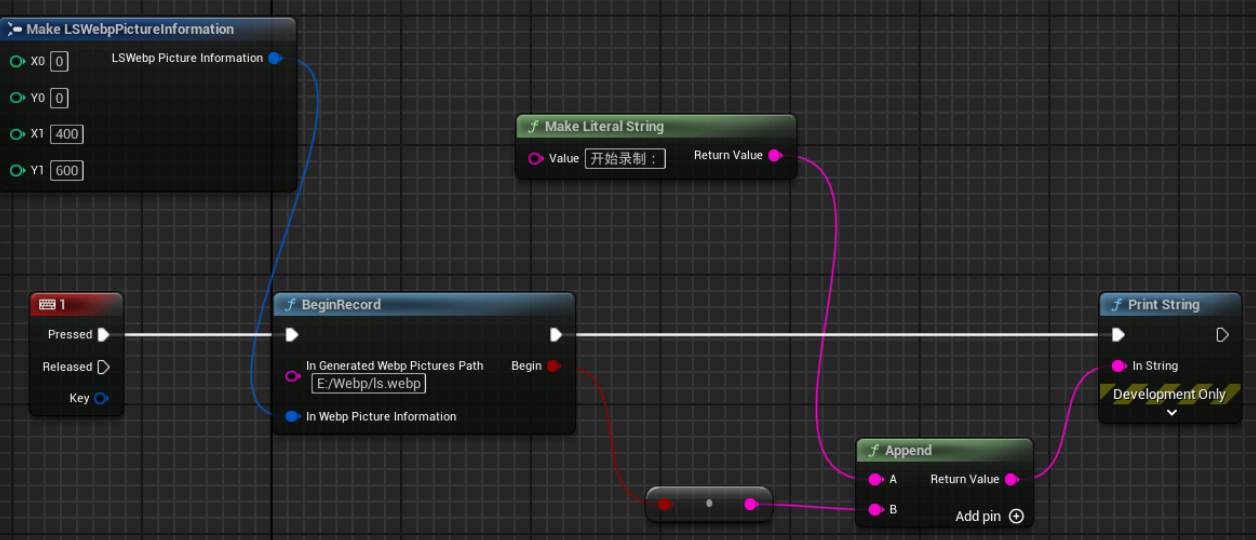Click the Add pin plus button
This screenshot has width=1256, height=540.
(x=1017, y=516)
